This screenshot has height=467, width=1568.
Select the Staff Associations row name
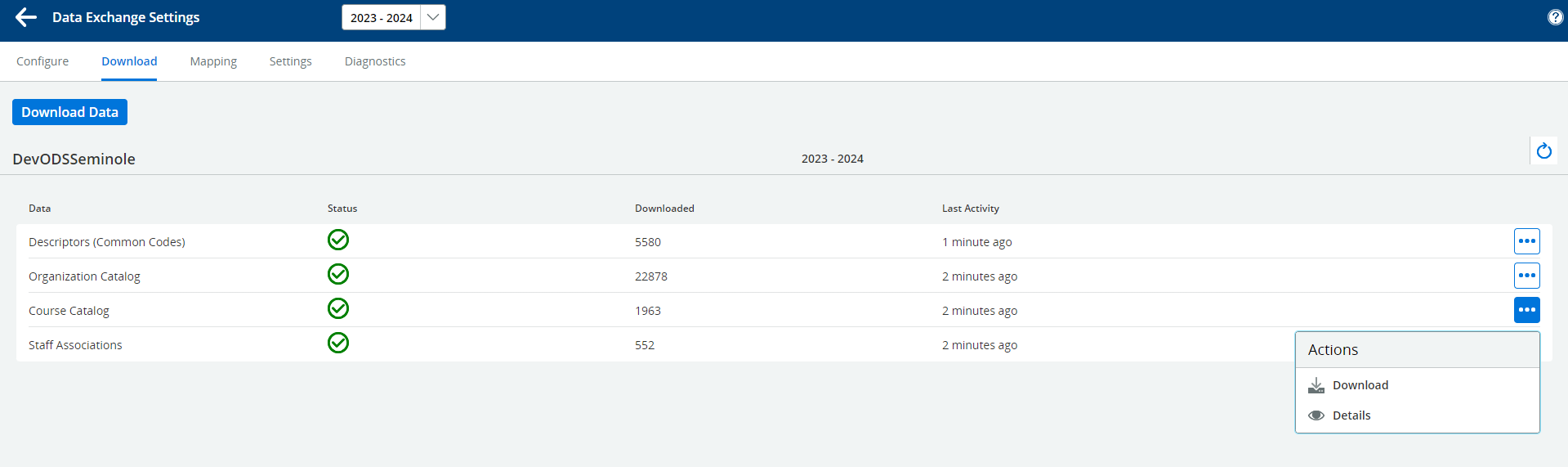pyautogui.click(x=75, y=345)
